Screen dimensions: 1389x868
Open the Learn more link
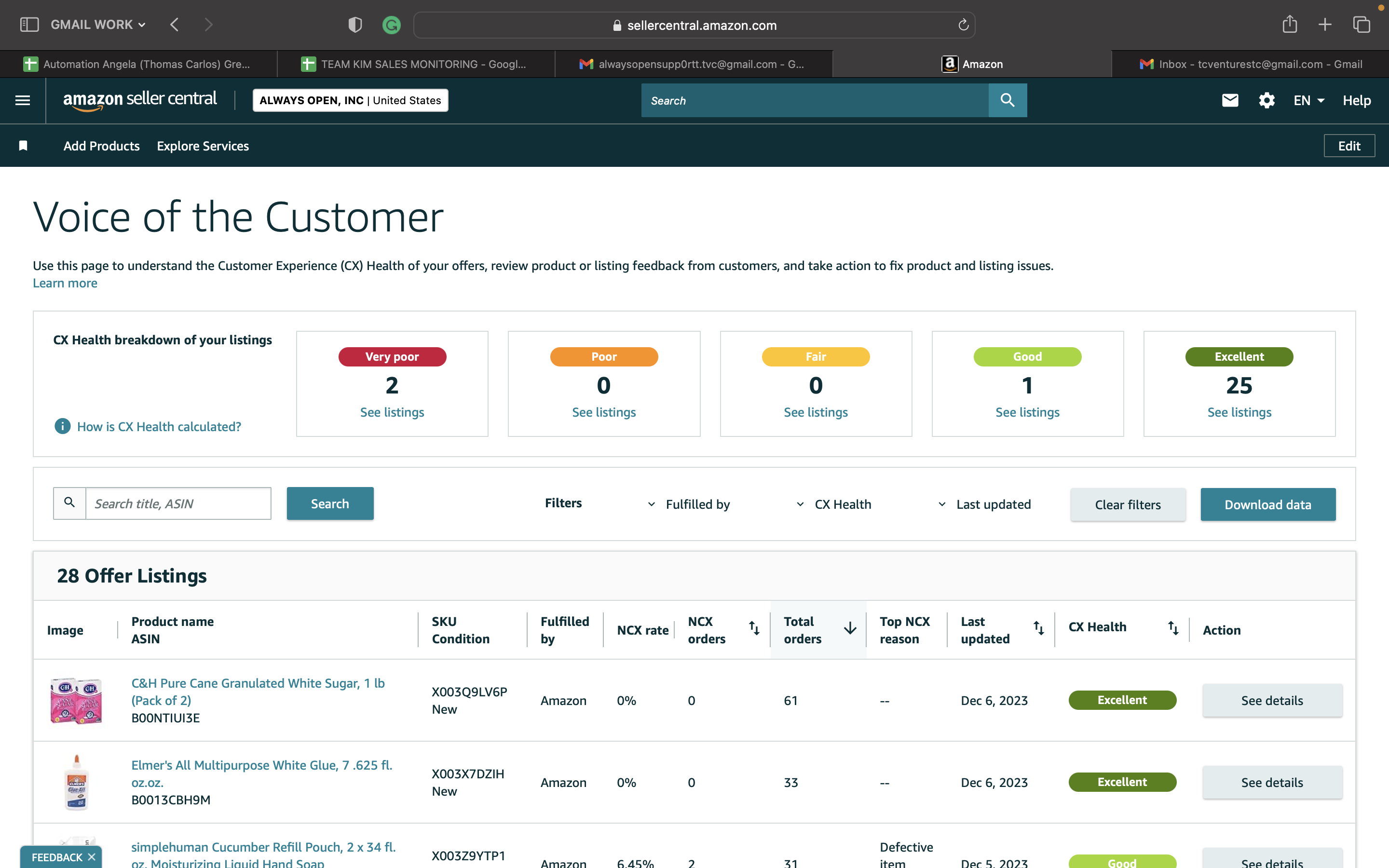pyautogui.click(x=65, y=283)
